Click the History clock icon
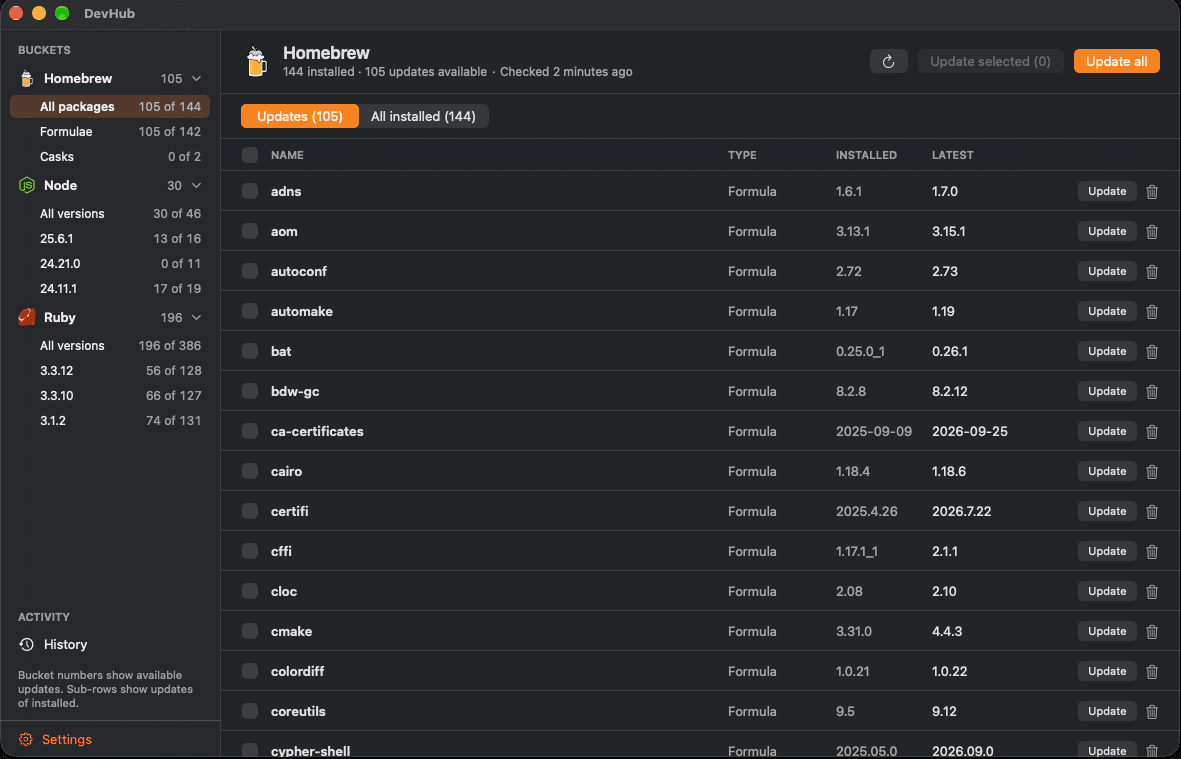This screenshot has height=759, width=1181. point(26,645)
